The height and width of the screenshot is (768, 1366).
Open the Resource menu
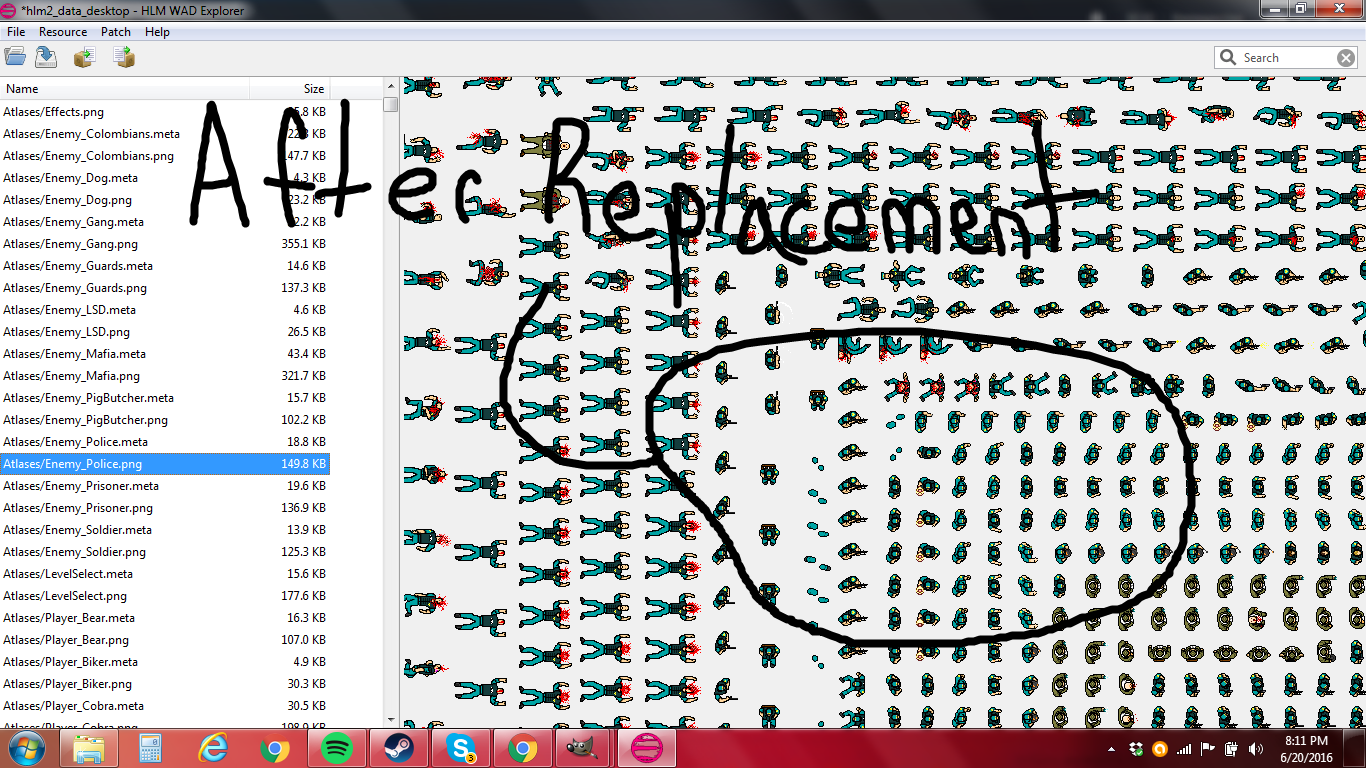point(63,32)
